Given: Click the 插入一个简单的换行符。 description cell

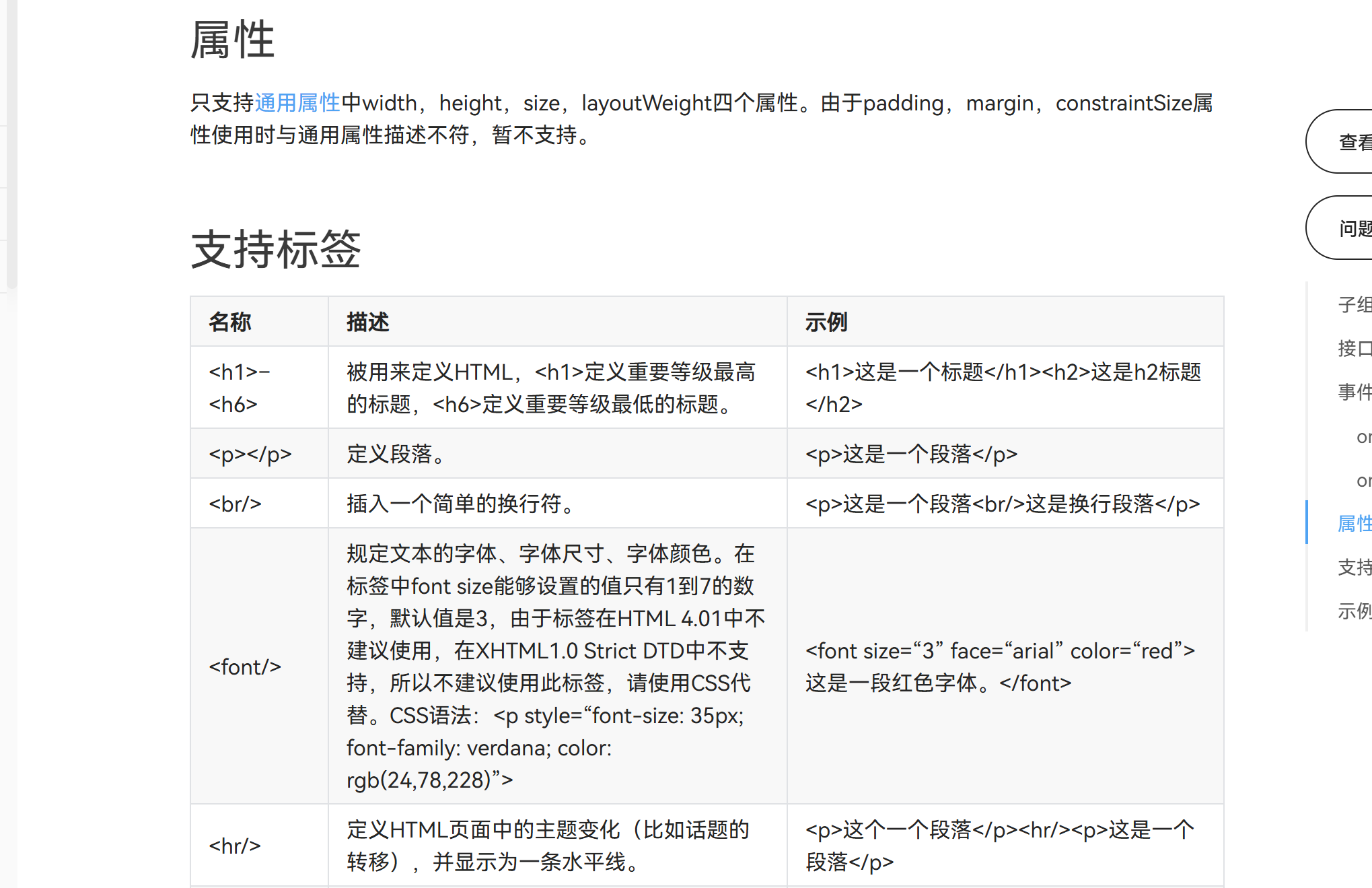Looking at the screenshot, I should tap(557, 504).
